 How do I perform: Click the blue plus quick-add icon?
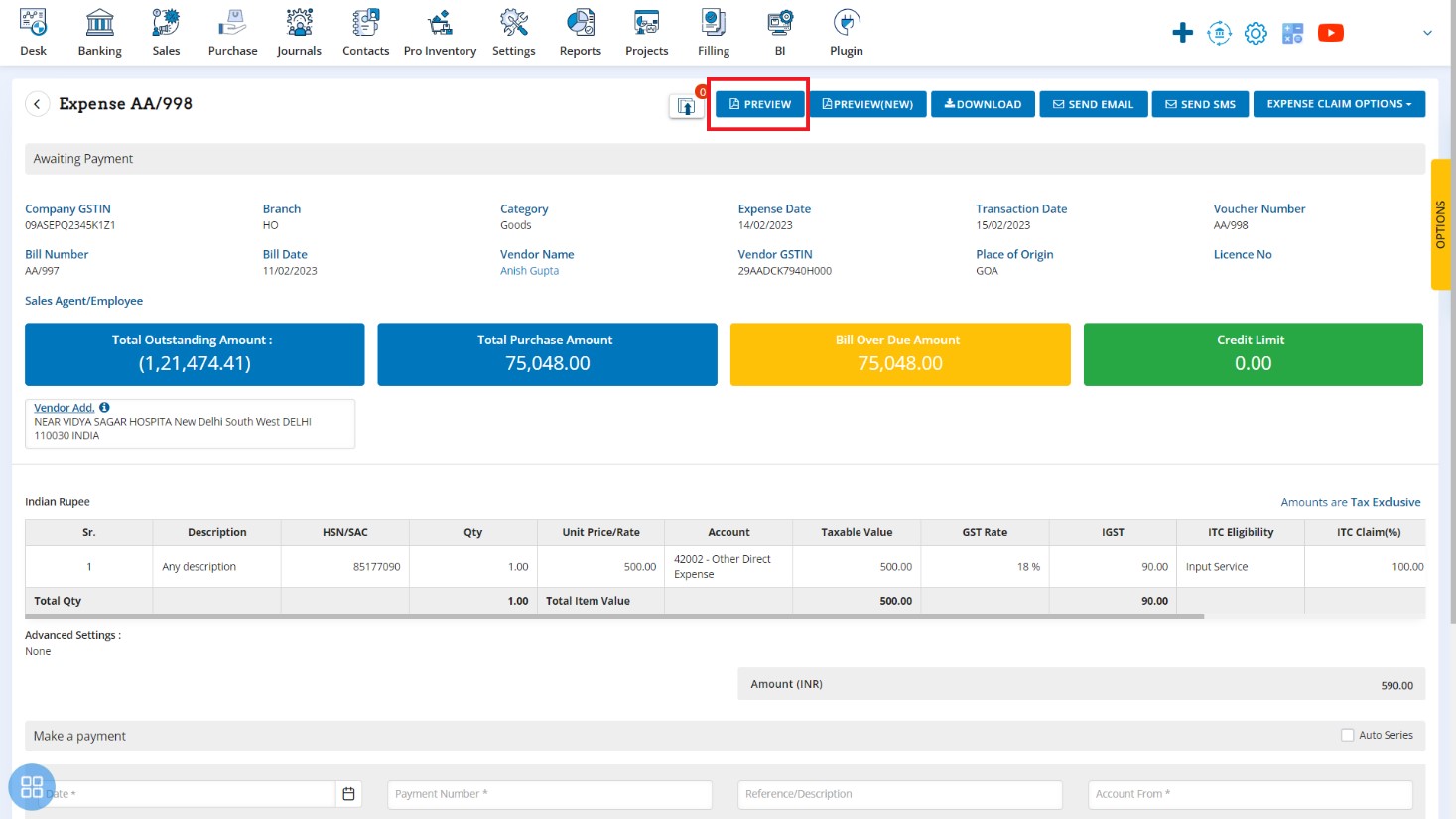[1182, 33]
